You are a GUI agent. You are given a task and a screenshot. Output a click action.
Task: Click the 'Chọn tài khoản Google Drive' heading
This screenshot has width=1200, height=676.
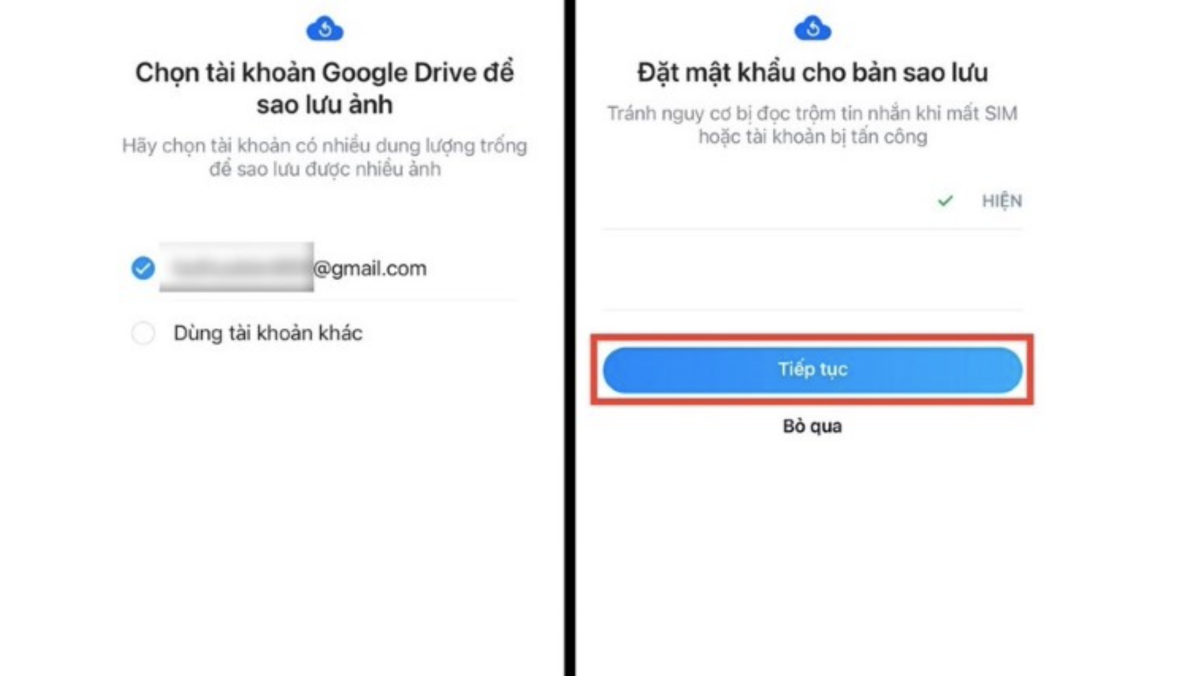point(324,89)
